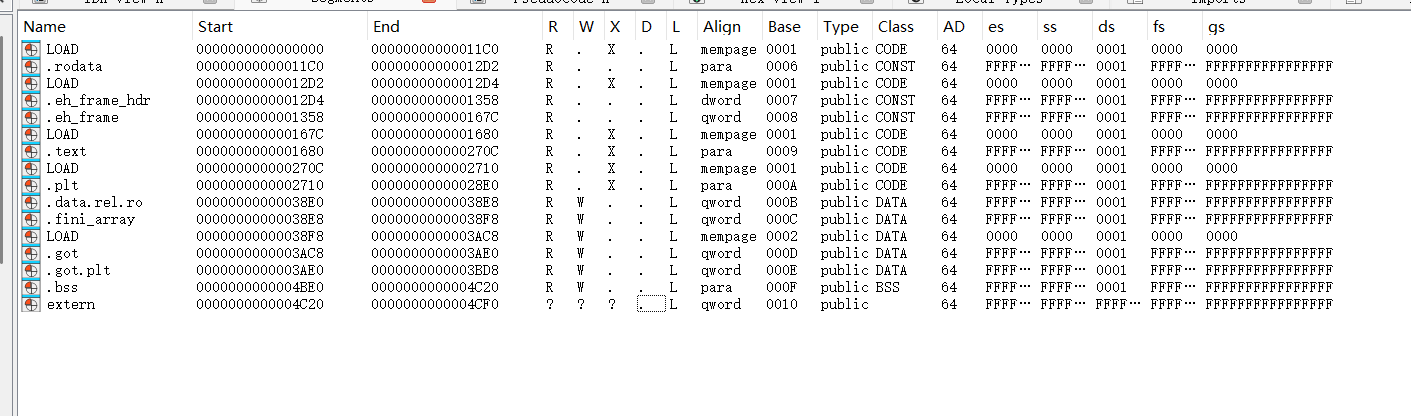
Task: Select the .got segment name
Action: point(62,253)
